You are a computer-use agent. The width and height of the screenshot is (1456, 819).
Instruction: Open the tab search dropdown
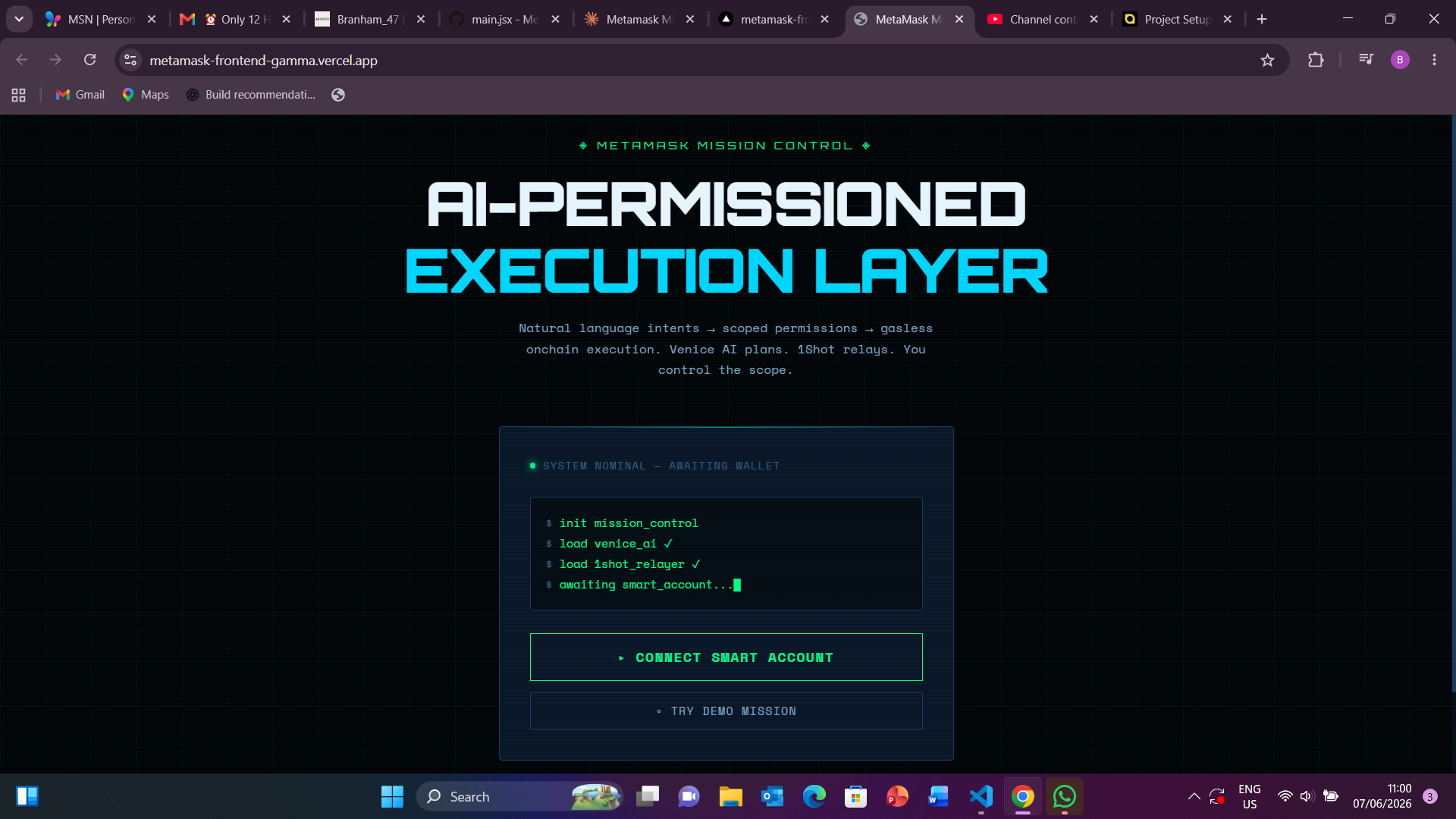click(x=19, y=19)
